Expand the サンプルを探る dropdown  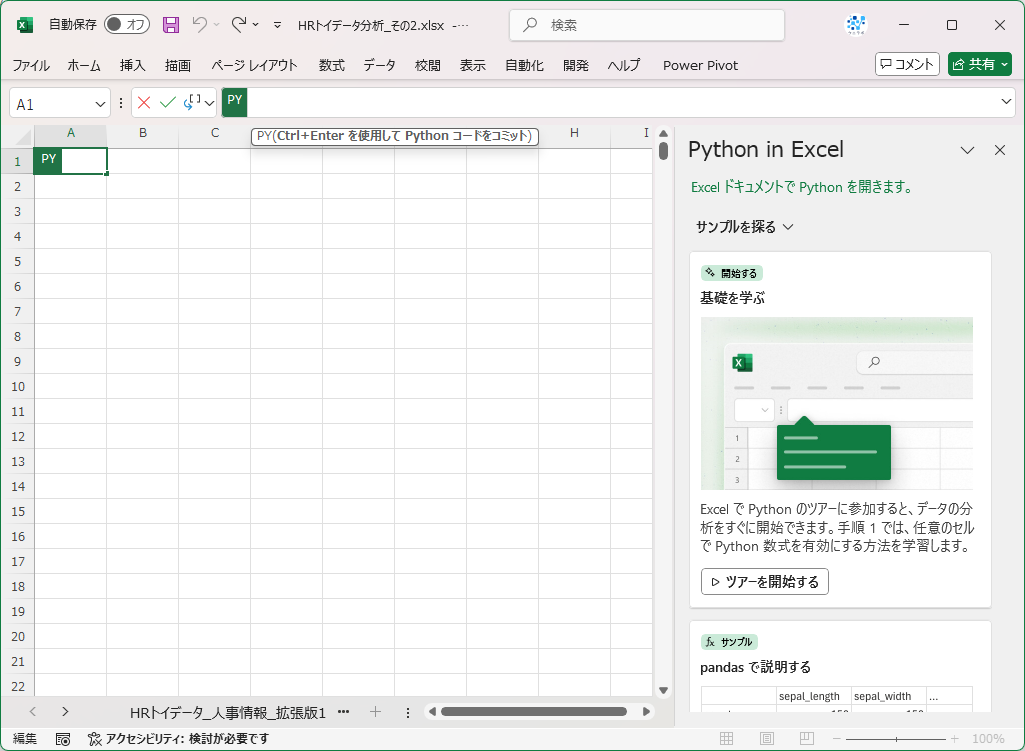point(744,227)
